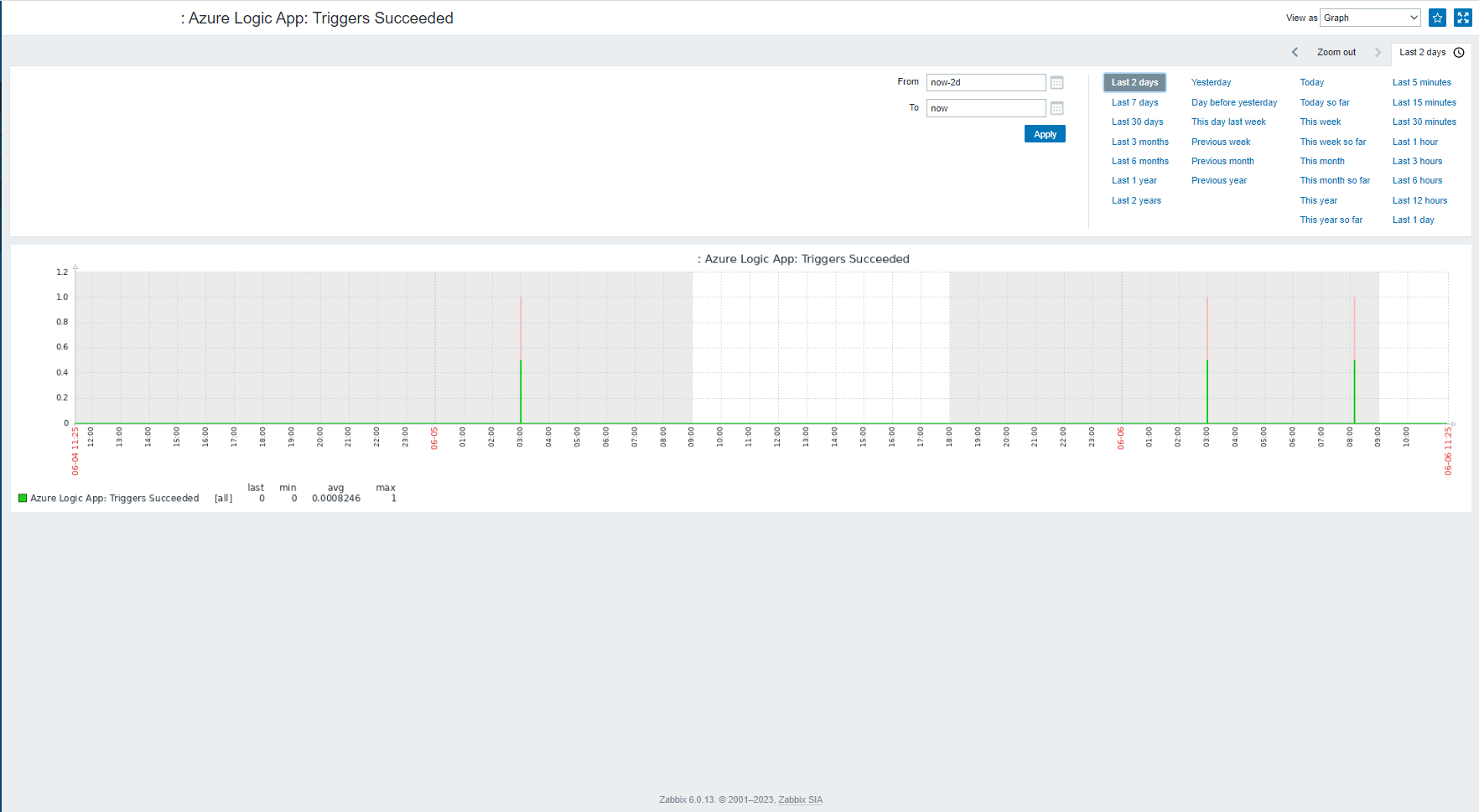The width and height of the screenshot is (1479, 812).
Task: Toggle fullscreen kiosk mode icon
Action: coord(1463,18)
